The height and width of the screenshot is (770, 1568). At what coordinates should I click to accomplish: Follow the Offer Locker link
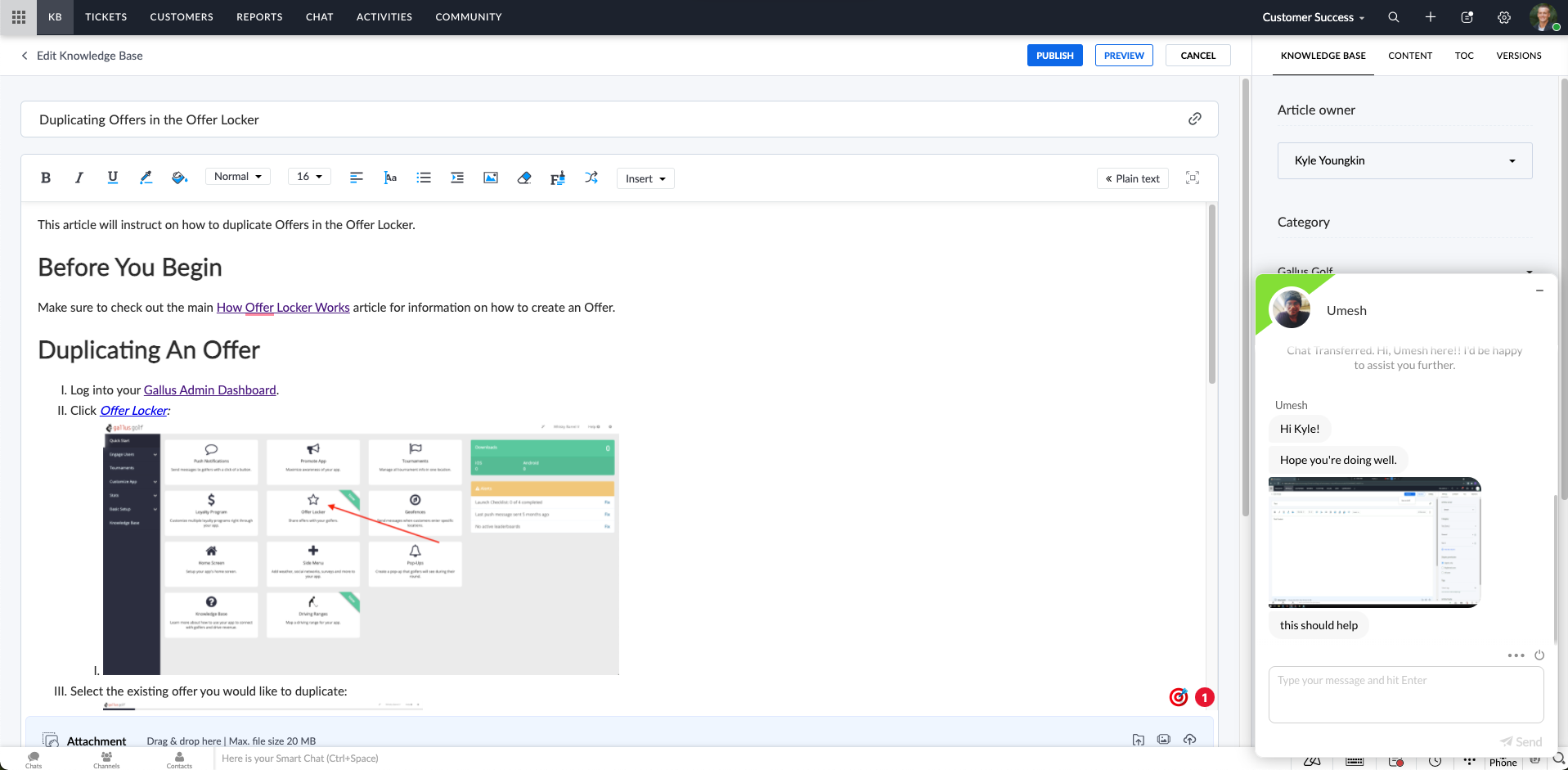133,411
